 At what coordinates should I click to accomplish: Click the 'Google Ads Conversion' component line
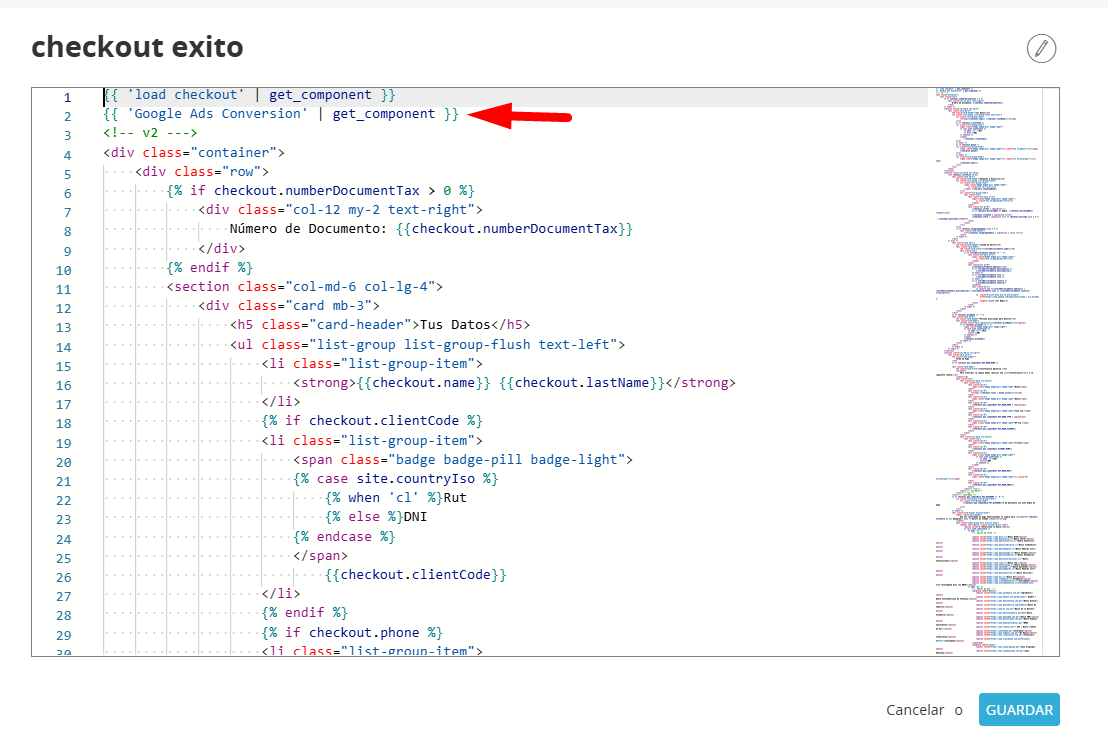281,114
